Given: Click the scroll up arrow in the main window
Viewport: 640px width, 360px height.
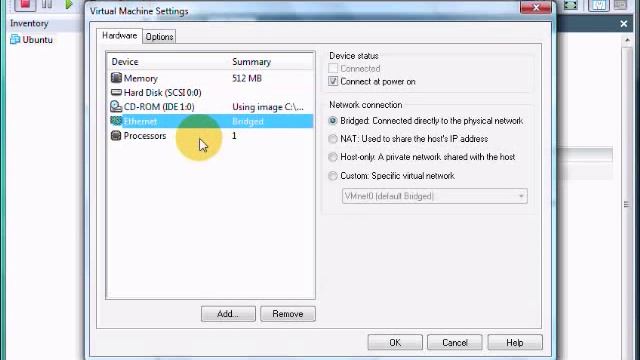Looking at the screenshot, I should (x=627, y=40).
